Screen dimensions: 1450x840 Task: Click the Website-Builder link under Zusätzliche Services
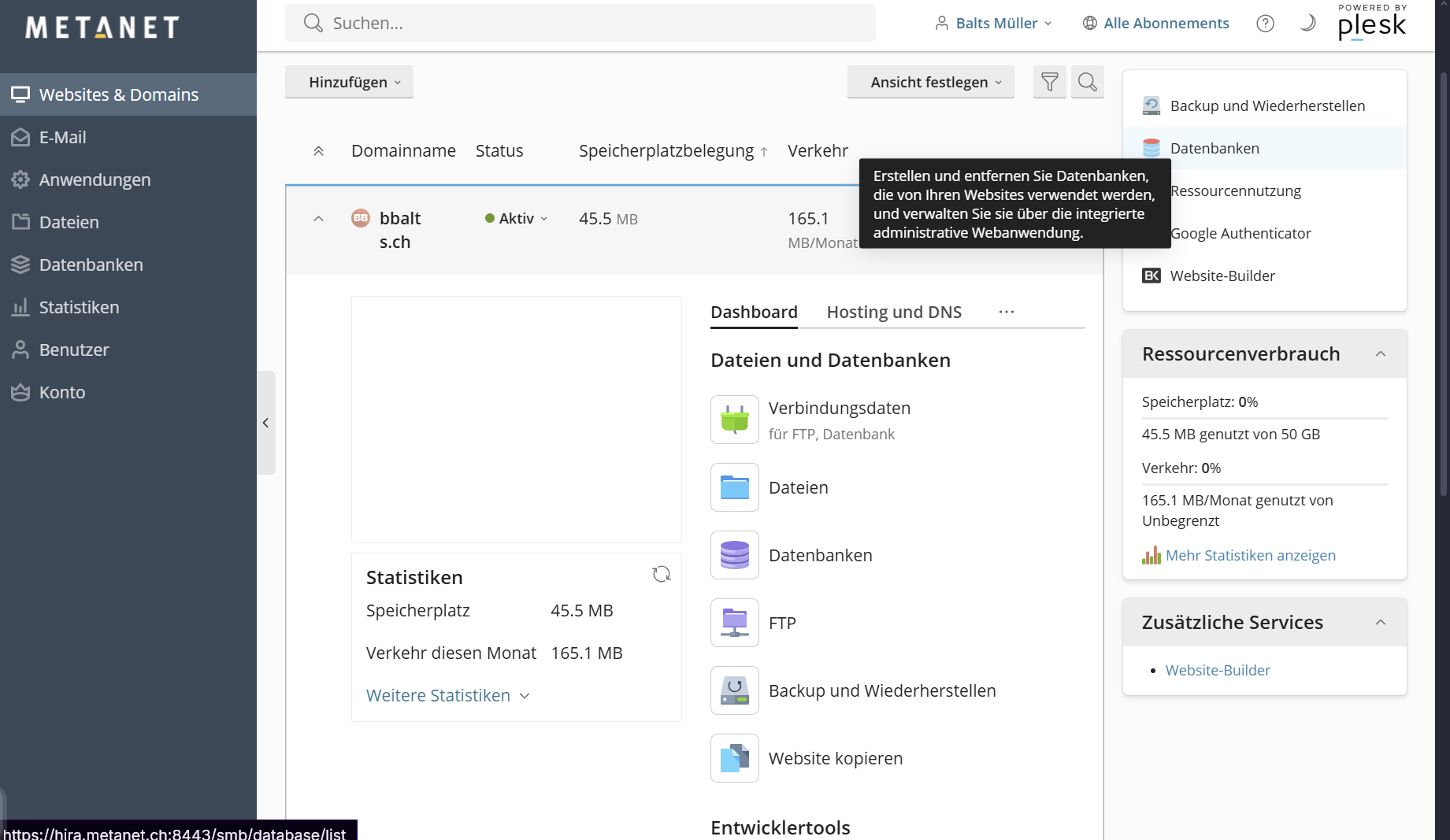[x=1218, y=671]
